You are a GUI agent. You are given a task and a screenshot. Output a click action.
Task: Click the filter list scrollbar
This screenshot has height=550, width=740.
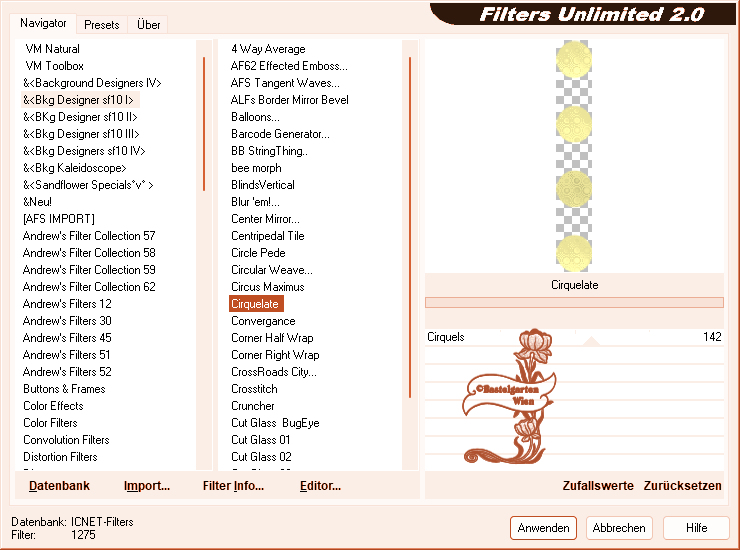point(410,227)
